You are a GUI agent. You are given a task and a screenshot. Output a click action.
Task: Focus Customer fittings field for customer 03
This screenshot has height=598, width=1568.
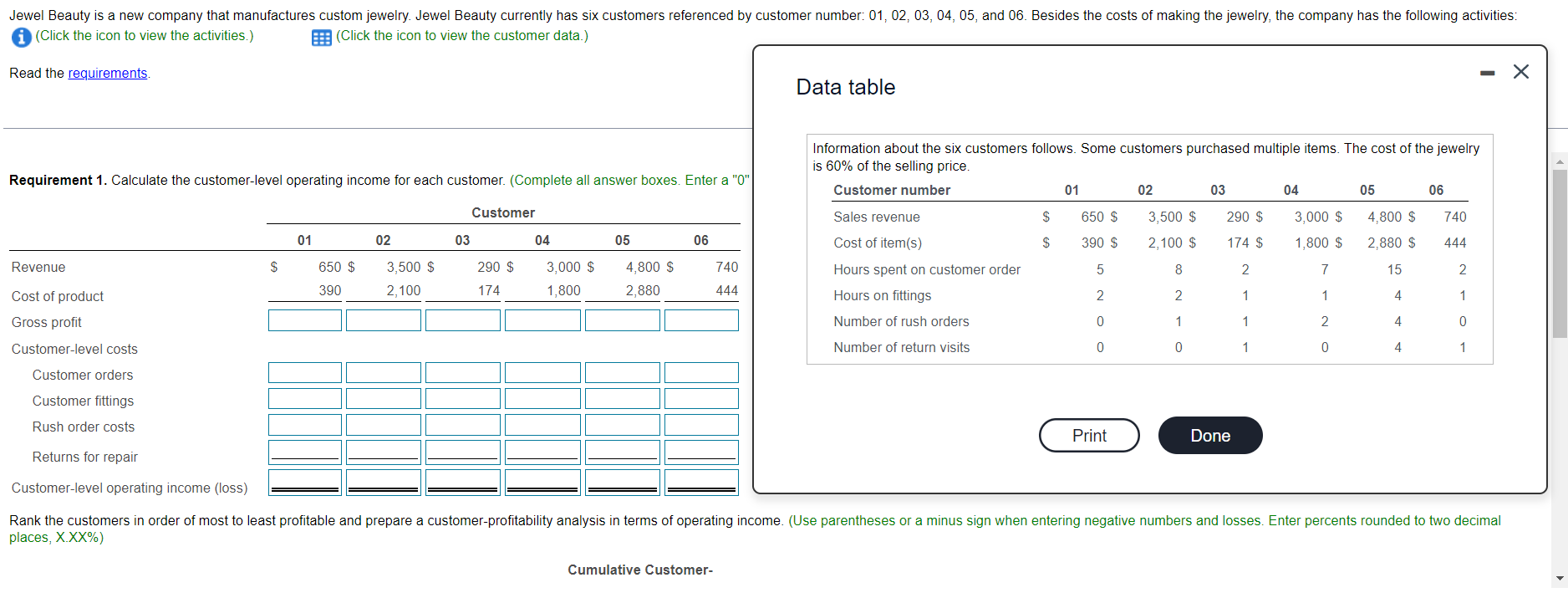point(463,399)
